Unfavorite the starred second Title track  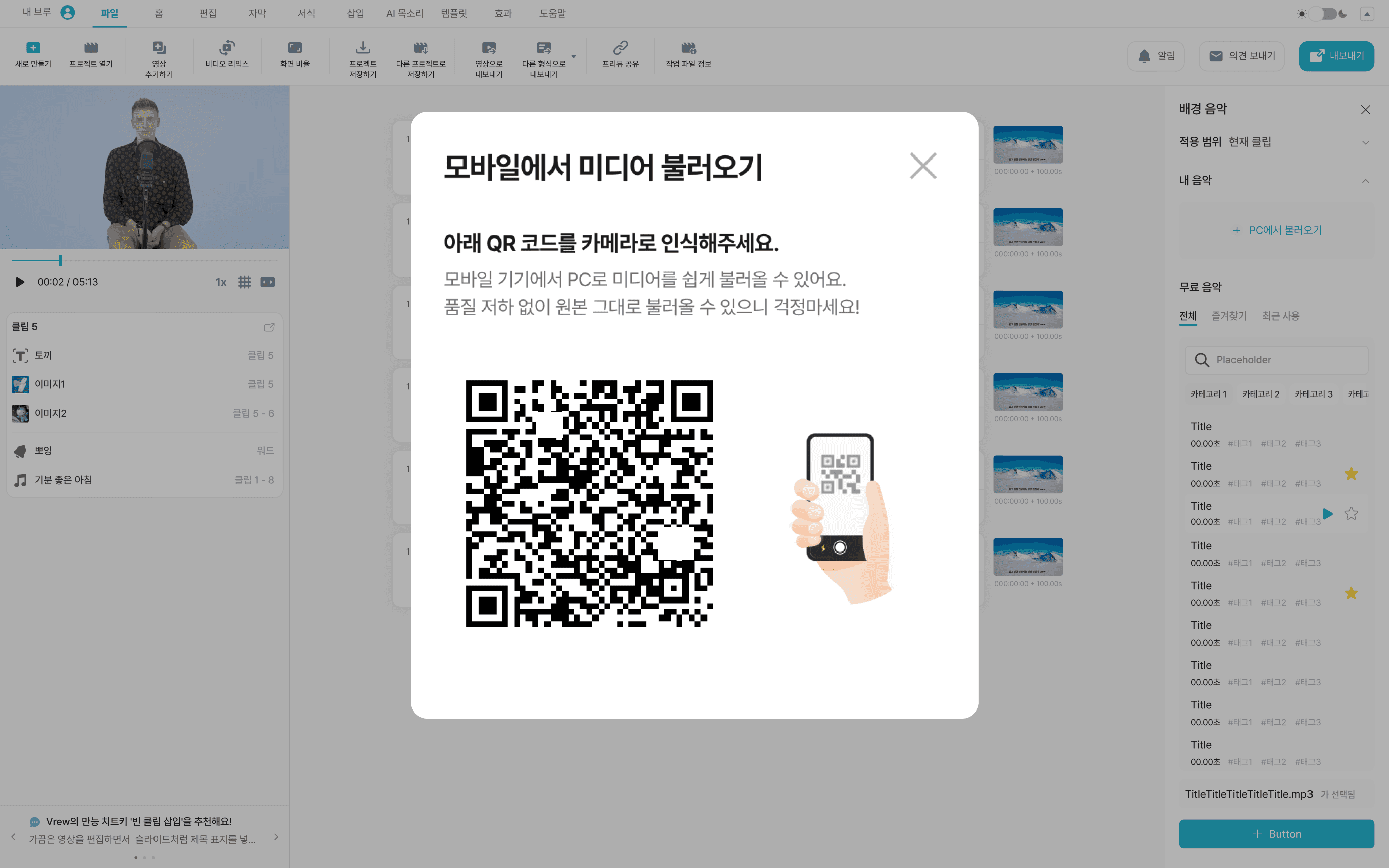[x=1351, y=474]
